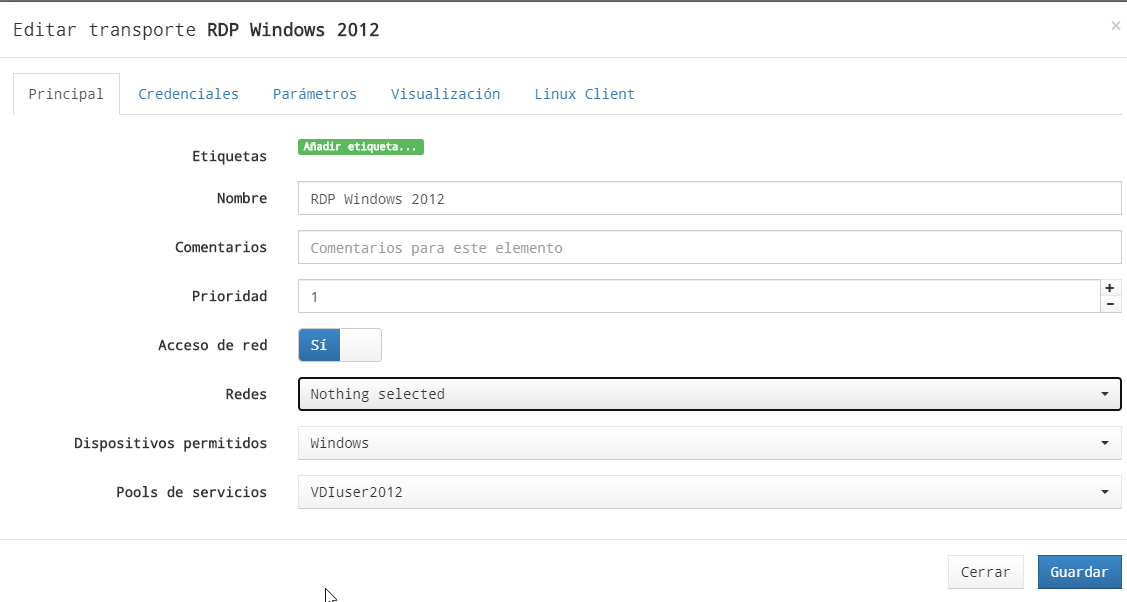Select the Principal tab
The width and height of the screenshot is (1127, 602).
coord(66,94)
